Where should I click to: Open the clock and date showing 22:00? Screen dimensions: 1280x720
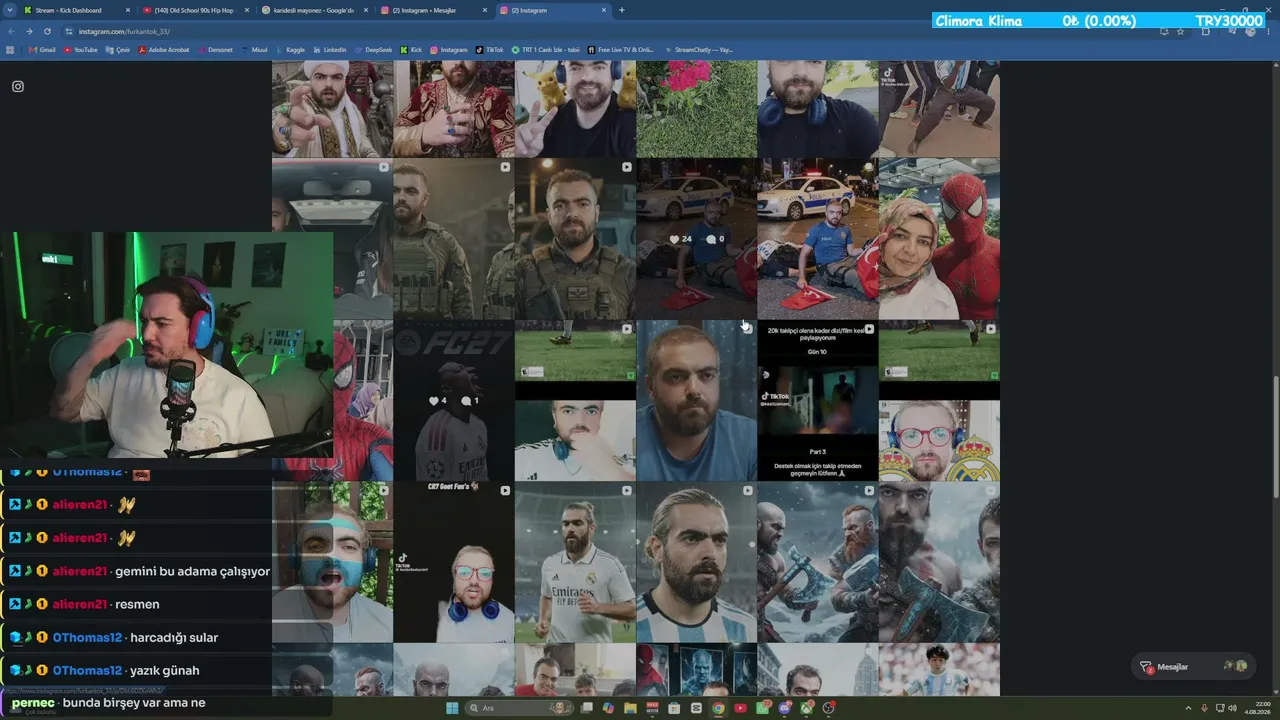[x=1257, y=708]
